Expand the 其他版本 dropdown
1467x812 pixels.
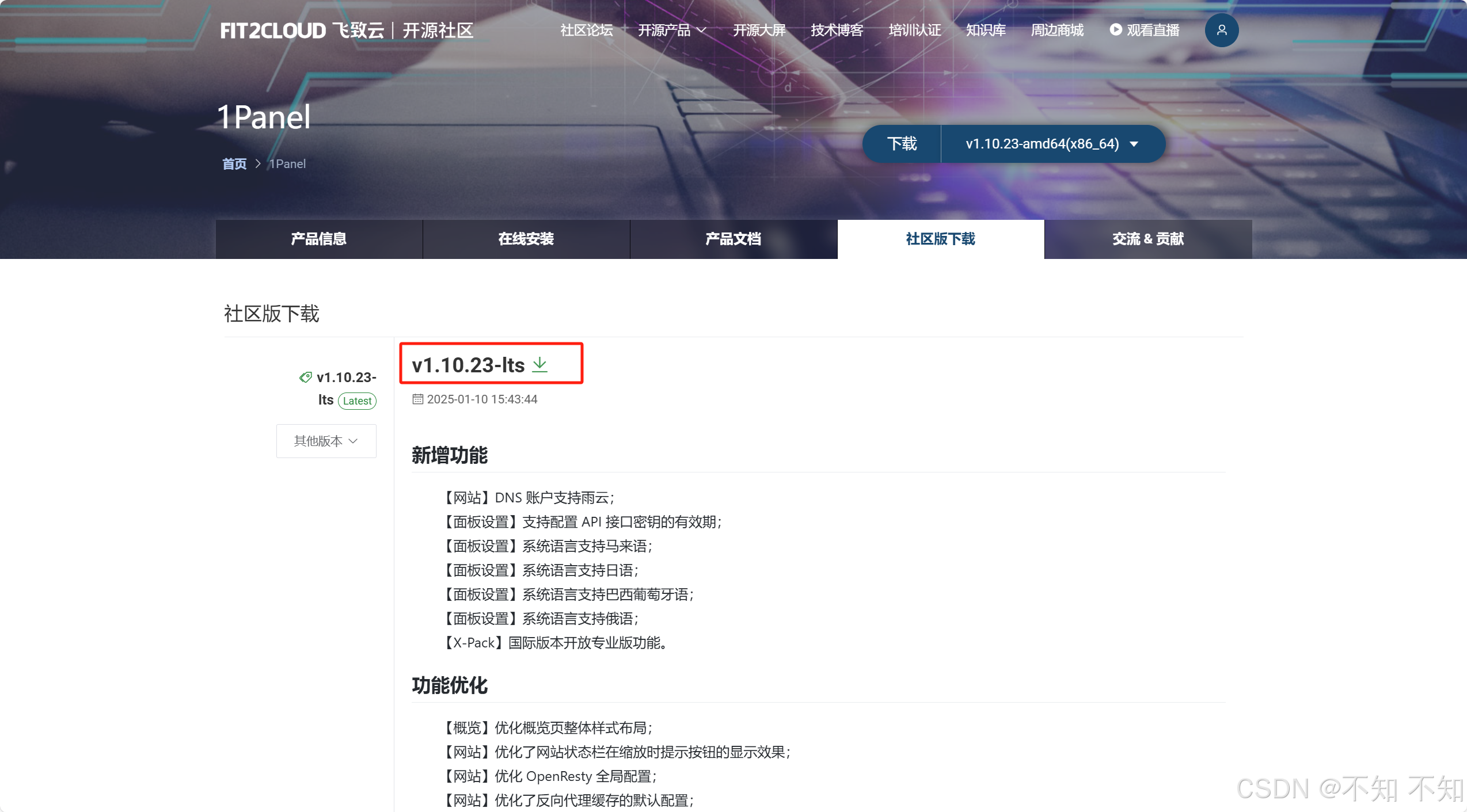(326, 441)
